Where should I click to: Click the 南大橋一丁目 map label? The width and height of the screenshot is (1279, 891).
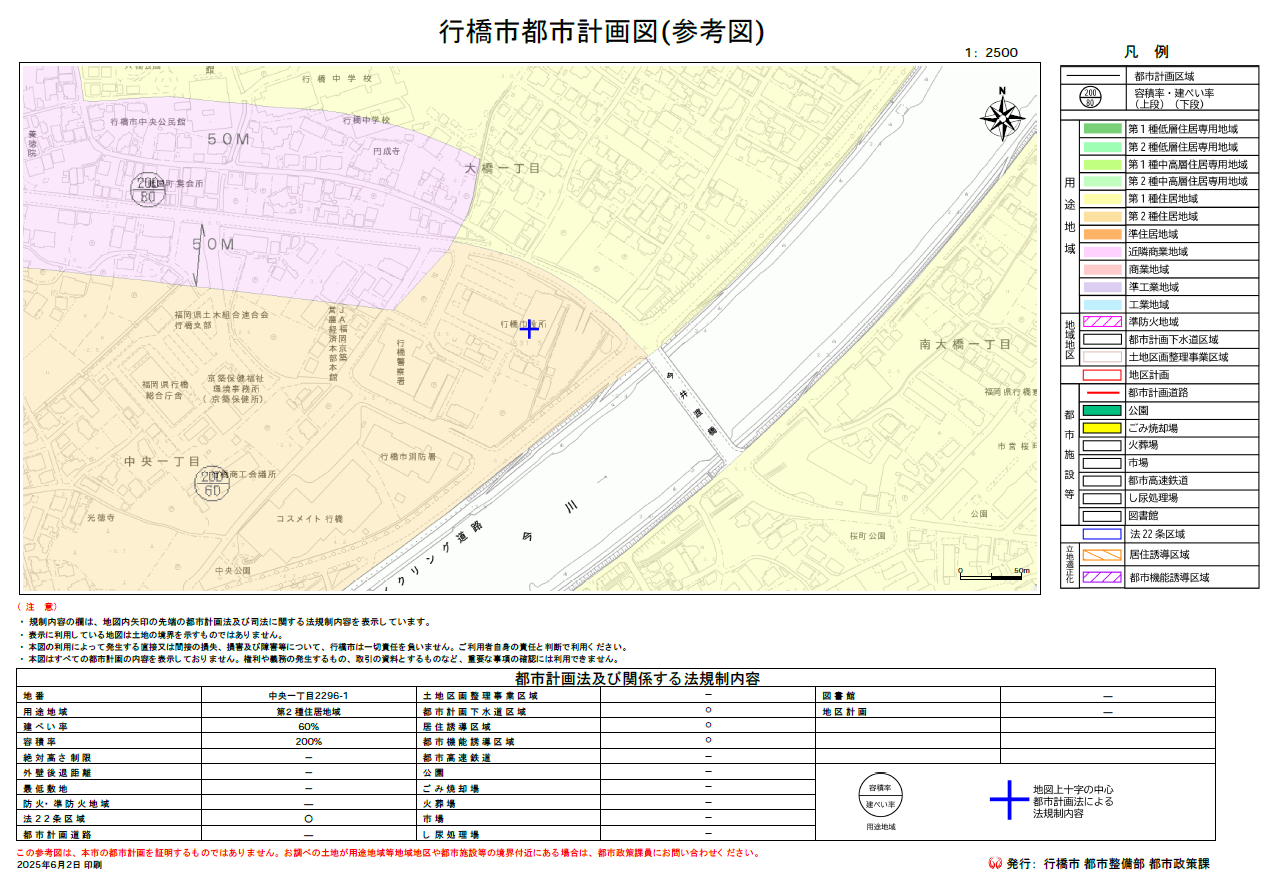click(x=965, y=344)
